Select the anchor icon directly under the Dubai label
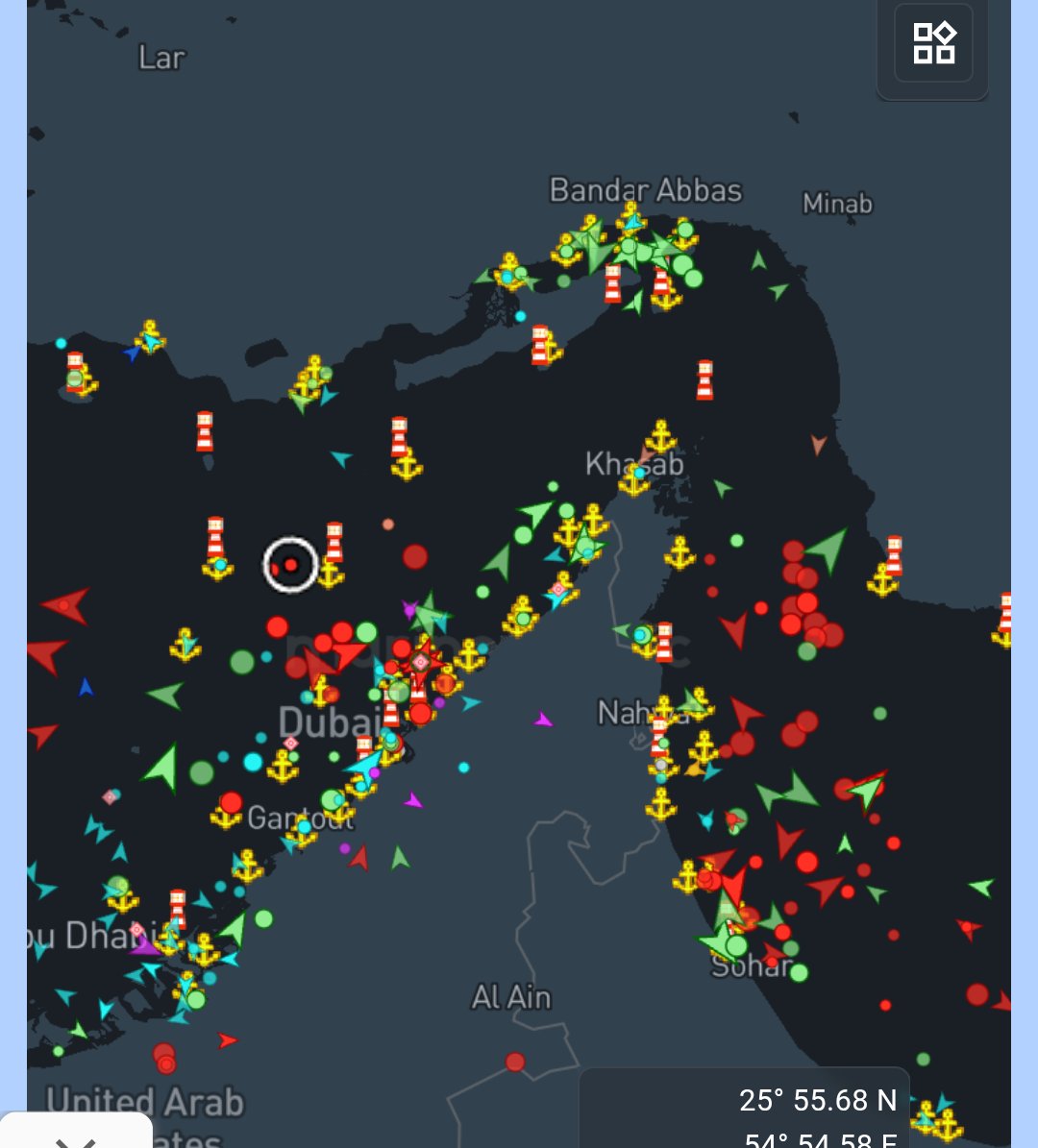The height and width of the screenshot is (1148, 1038). (283, 766)
